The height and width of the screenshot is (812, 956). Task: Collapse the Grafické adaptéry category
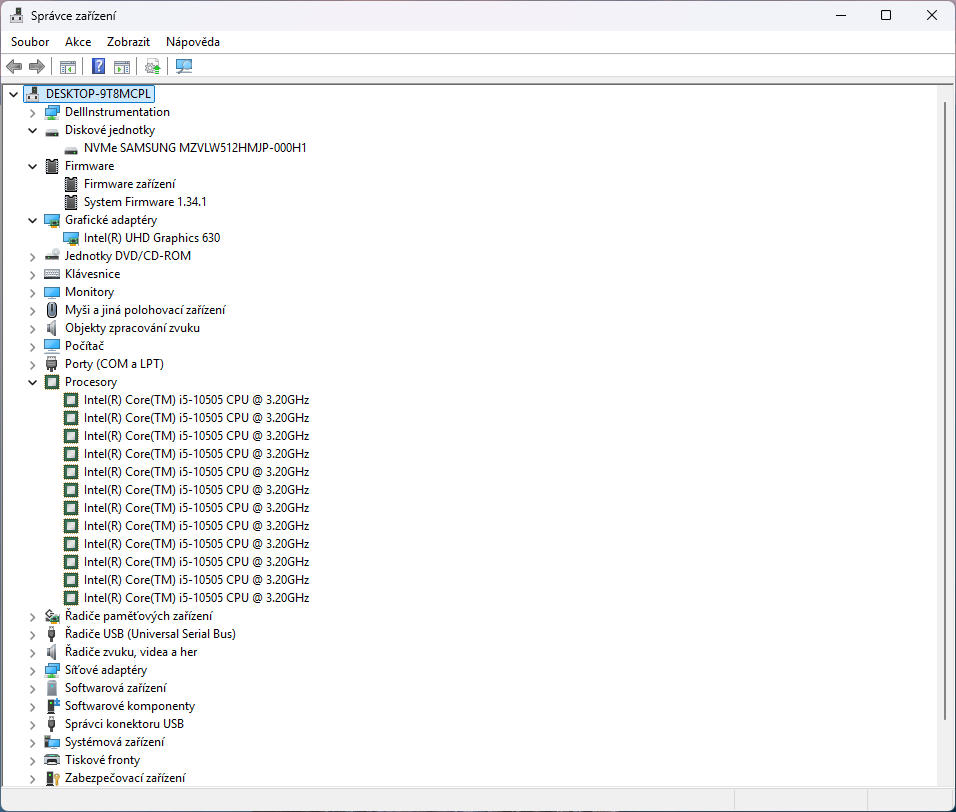[x=33, y=220]
